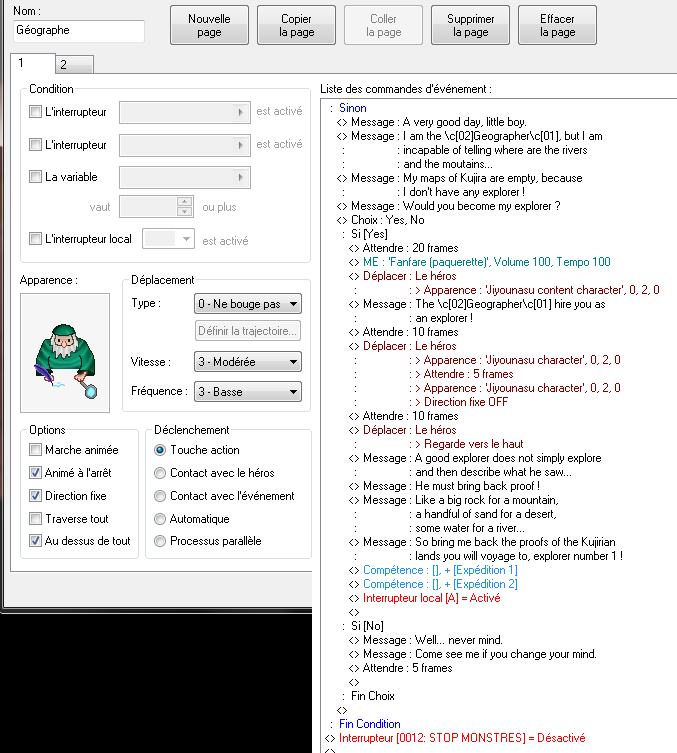Uncheck Au dessus de tout option
Viewport: 677px width, 753px height.
point(36,541)
